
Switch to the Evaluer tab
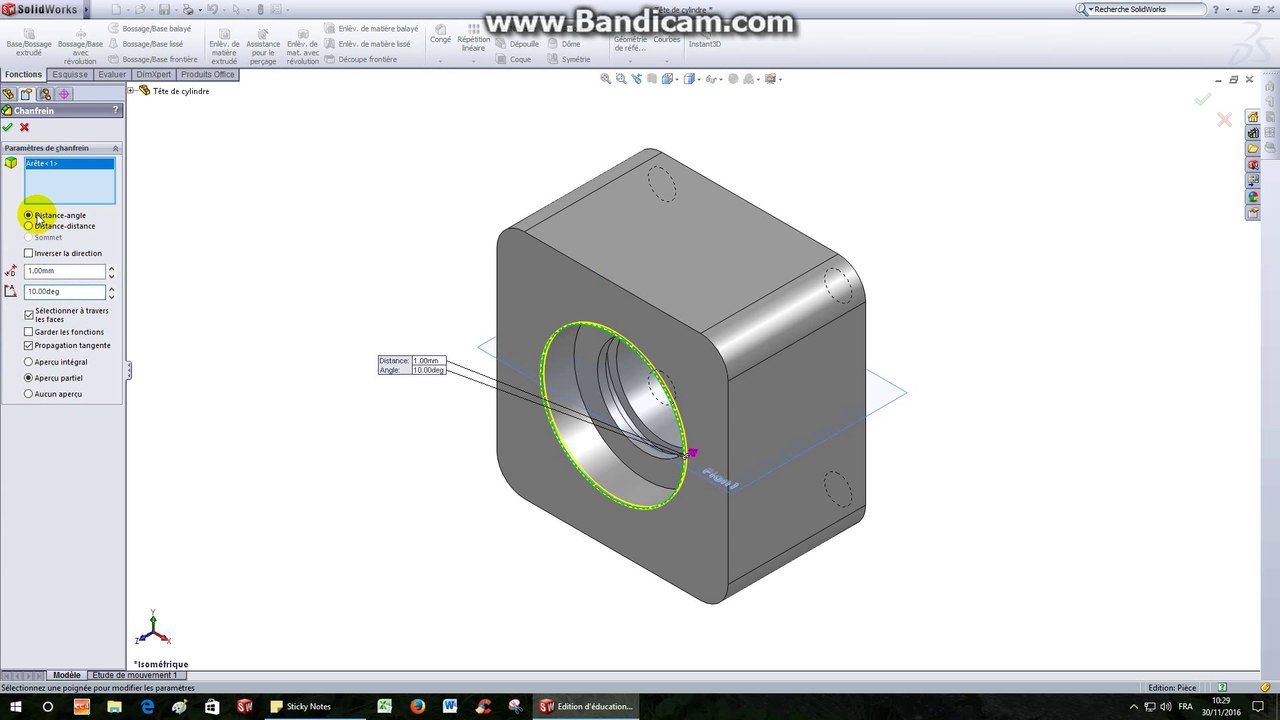(x=112, y=74)
